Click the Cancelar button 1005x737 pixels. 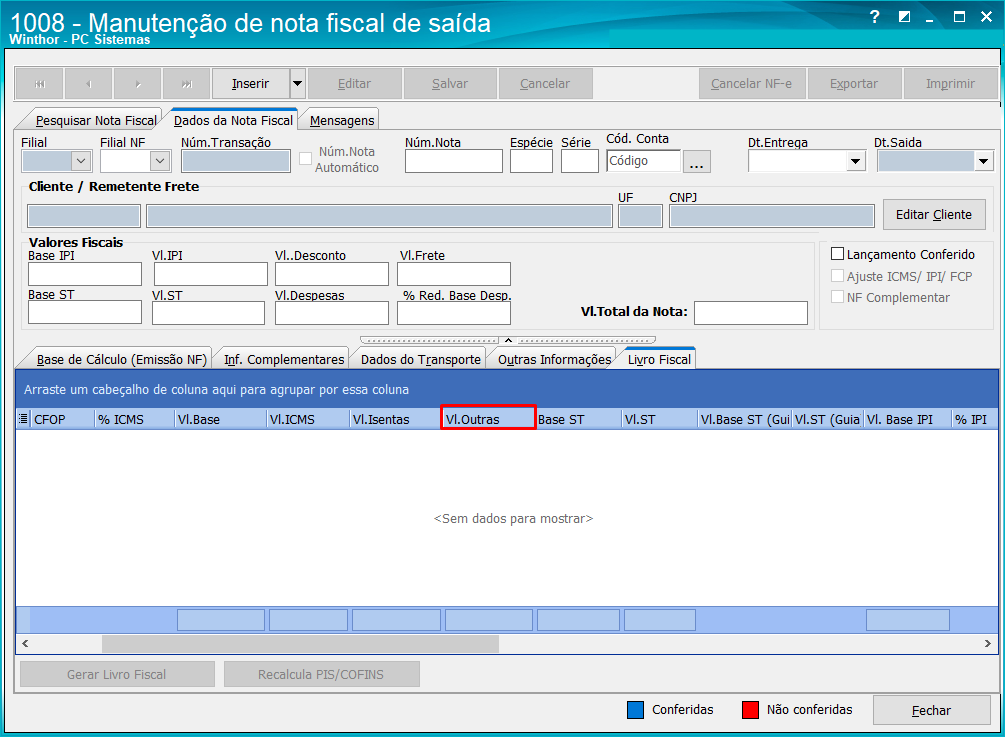545,84
